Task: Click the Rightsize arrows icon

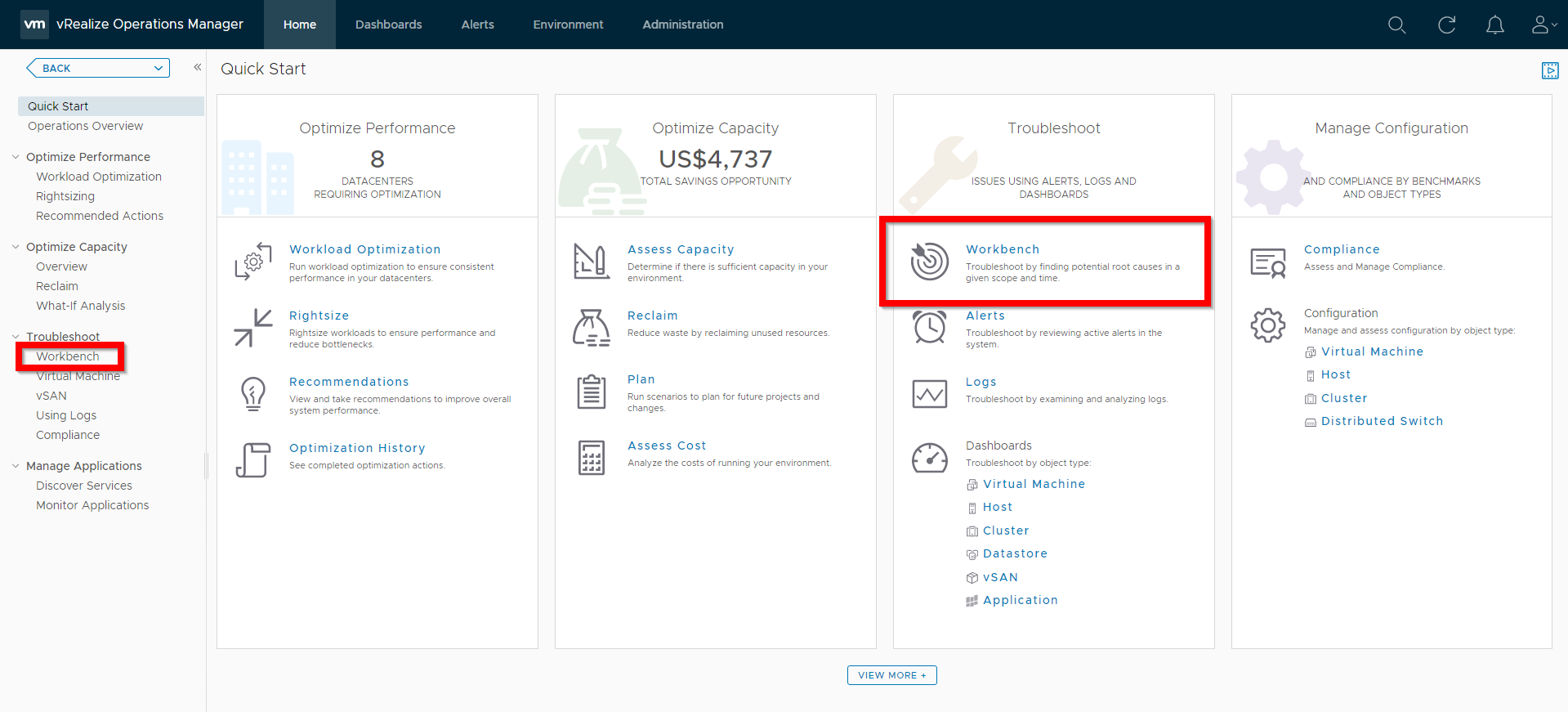Action: 253,327
